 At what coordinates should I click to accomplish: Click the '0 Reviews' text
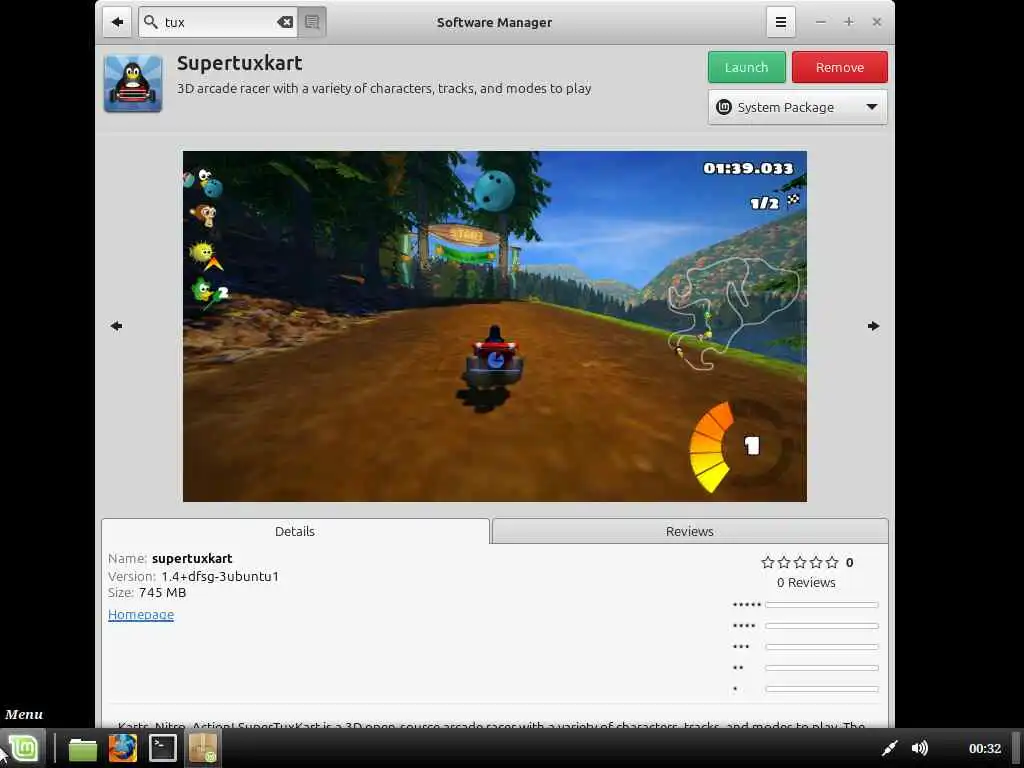806,583
